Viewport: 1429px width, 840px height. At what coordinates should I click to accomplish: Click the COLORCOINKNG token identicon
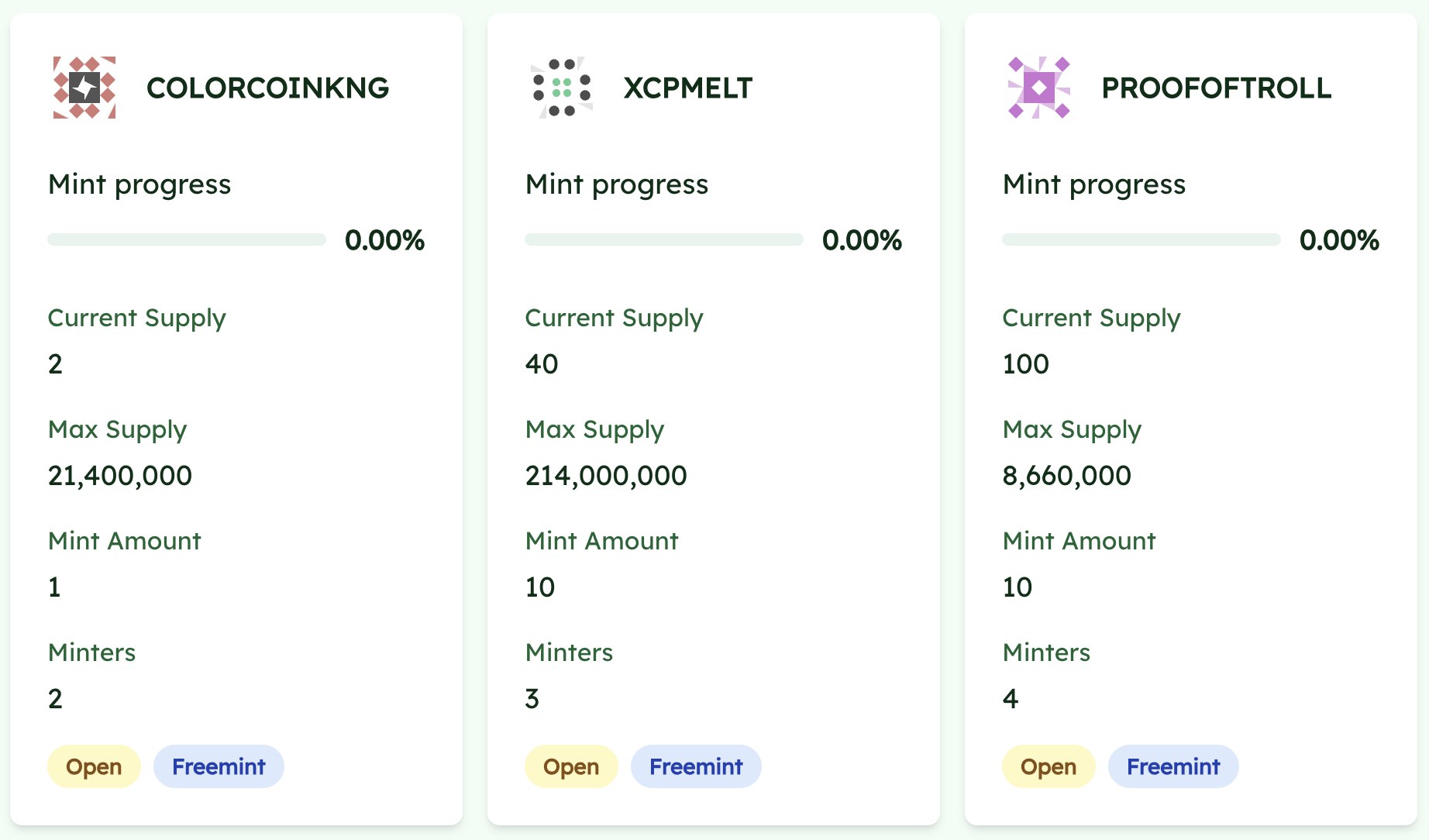(84, 88)
